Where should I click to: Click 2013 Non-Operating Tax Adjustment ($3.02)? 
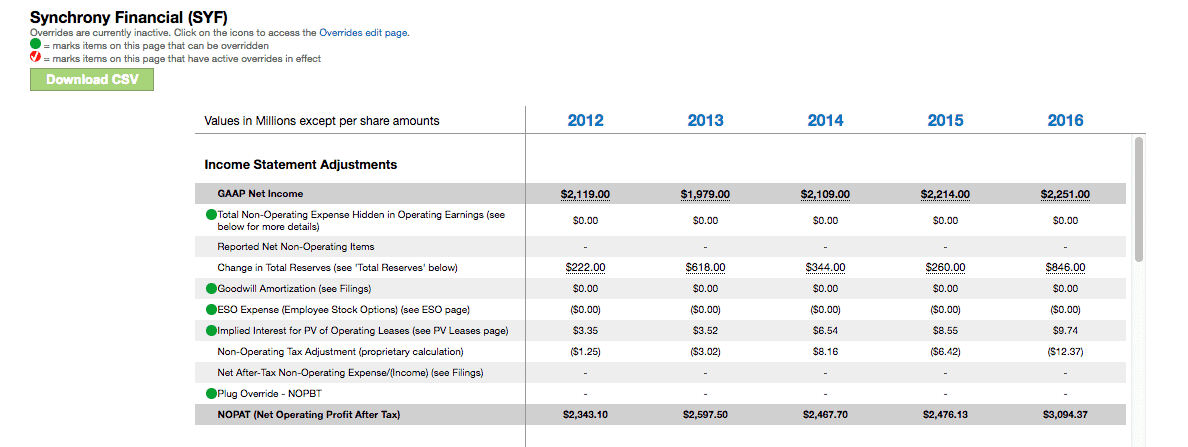[x=705, y=352]
